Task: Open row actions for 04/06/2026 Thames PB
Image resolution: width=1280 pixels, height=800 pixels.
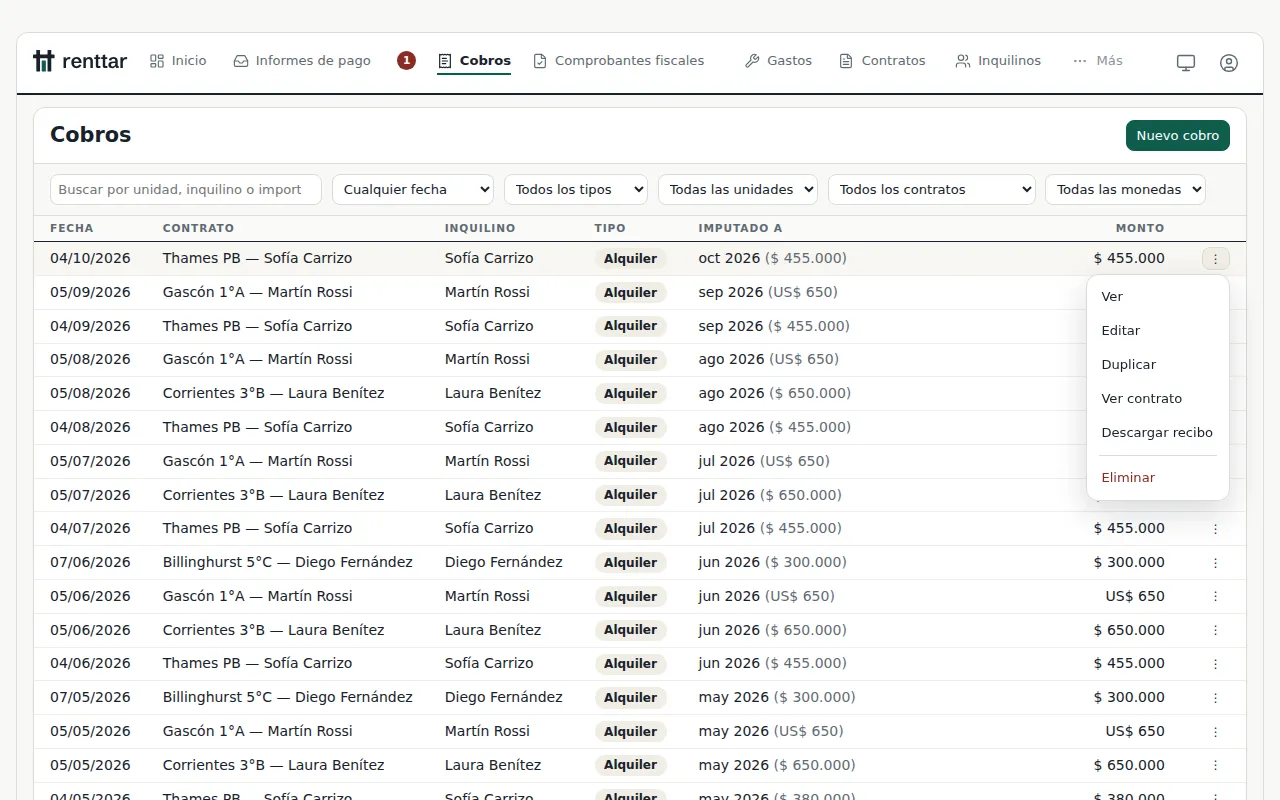Action: 1216,664
